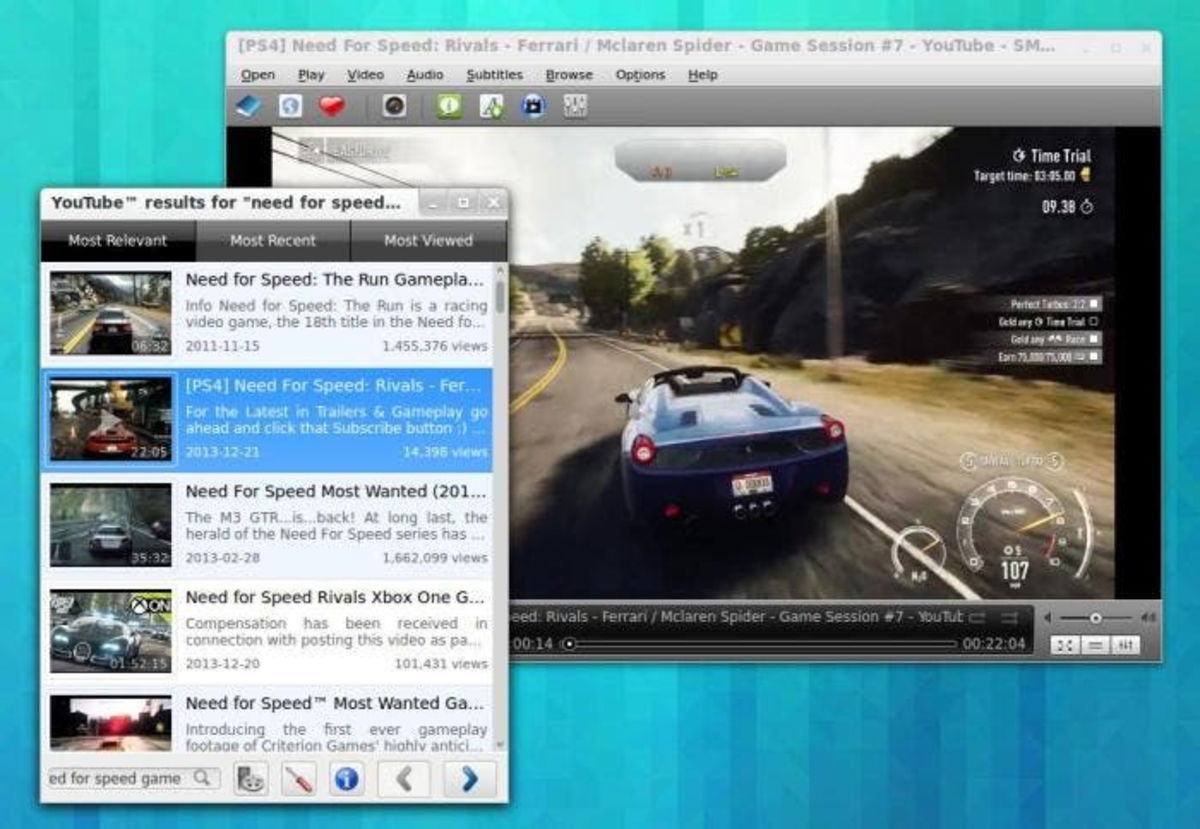This screenshot has width=1200, height=829.
Task: Click the total duration "00:22:04"
Action: pos(994,645)
